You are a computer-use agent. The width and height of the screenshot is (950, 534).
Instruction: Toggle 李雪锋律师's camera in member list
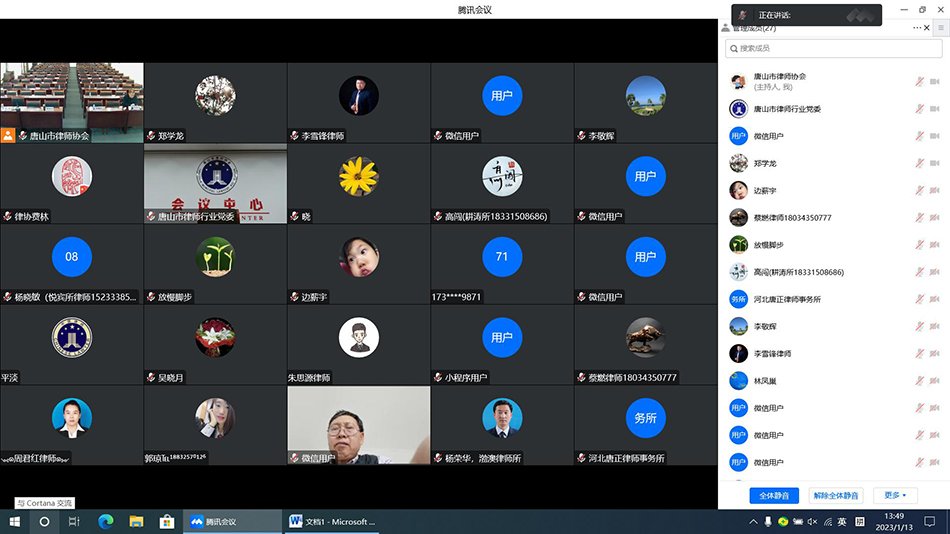(x=934, y=353)
